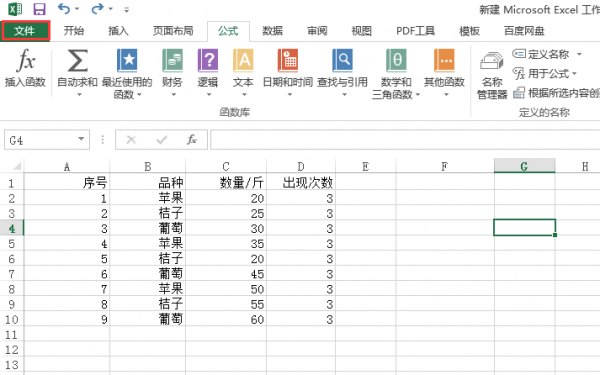Open More Functions (其他函数) icon
Image resolution: width=600 pixels, height=375 pixels.
coord(444,60)
